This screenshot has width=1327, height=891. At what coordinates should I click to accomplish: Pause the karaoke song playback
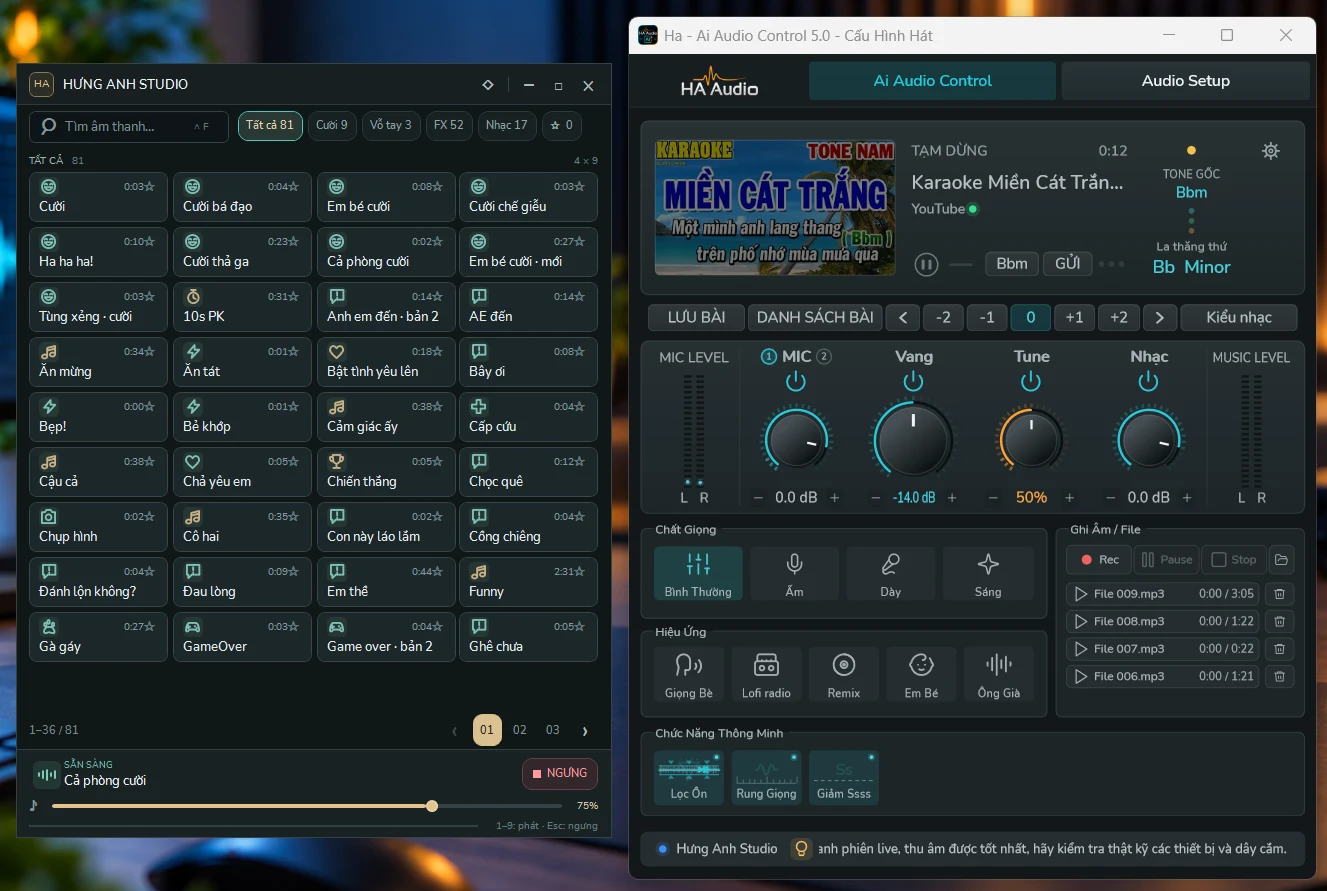[927, 264]
